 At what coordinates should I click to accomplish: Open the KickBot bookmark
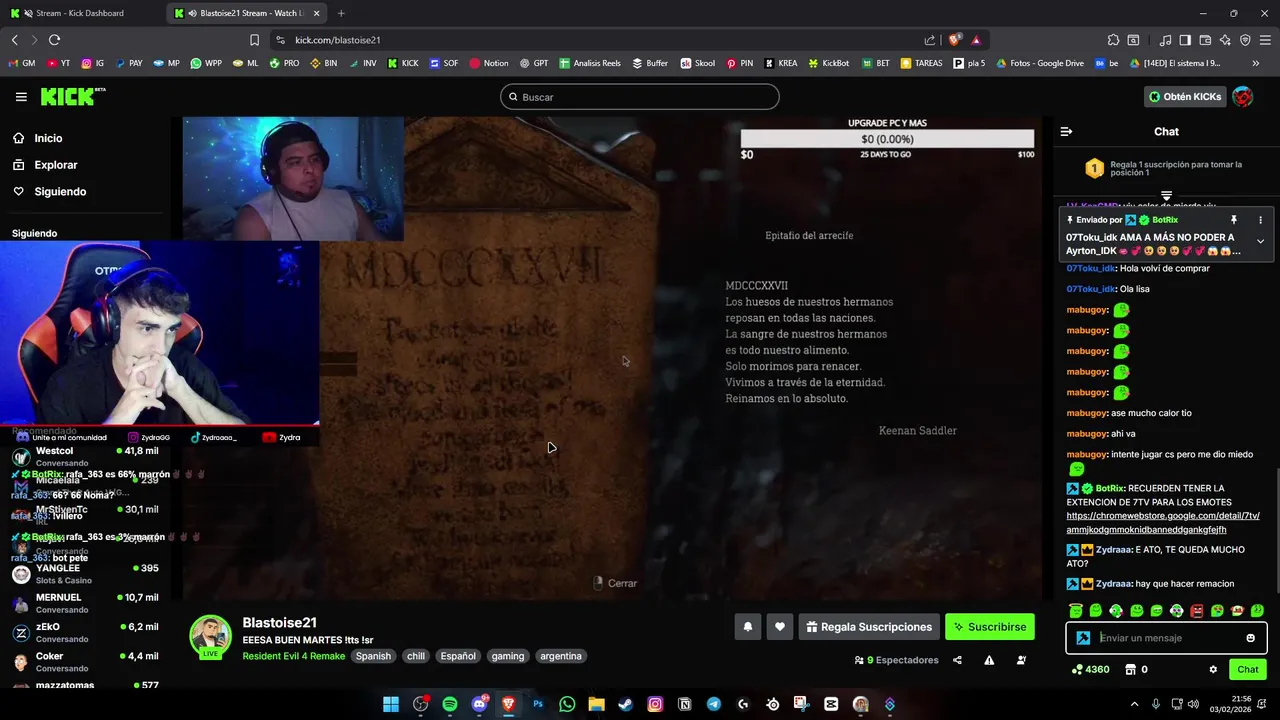(828, 63)
